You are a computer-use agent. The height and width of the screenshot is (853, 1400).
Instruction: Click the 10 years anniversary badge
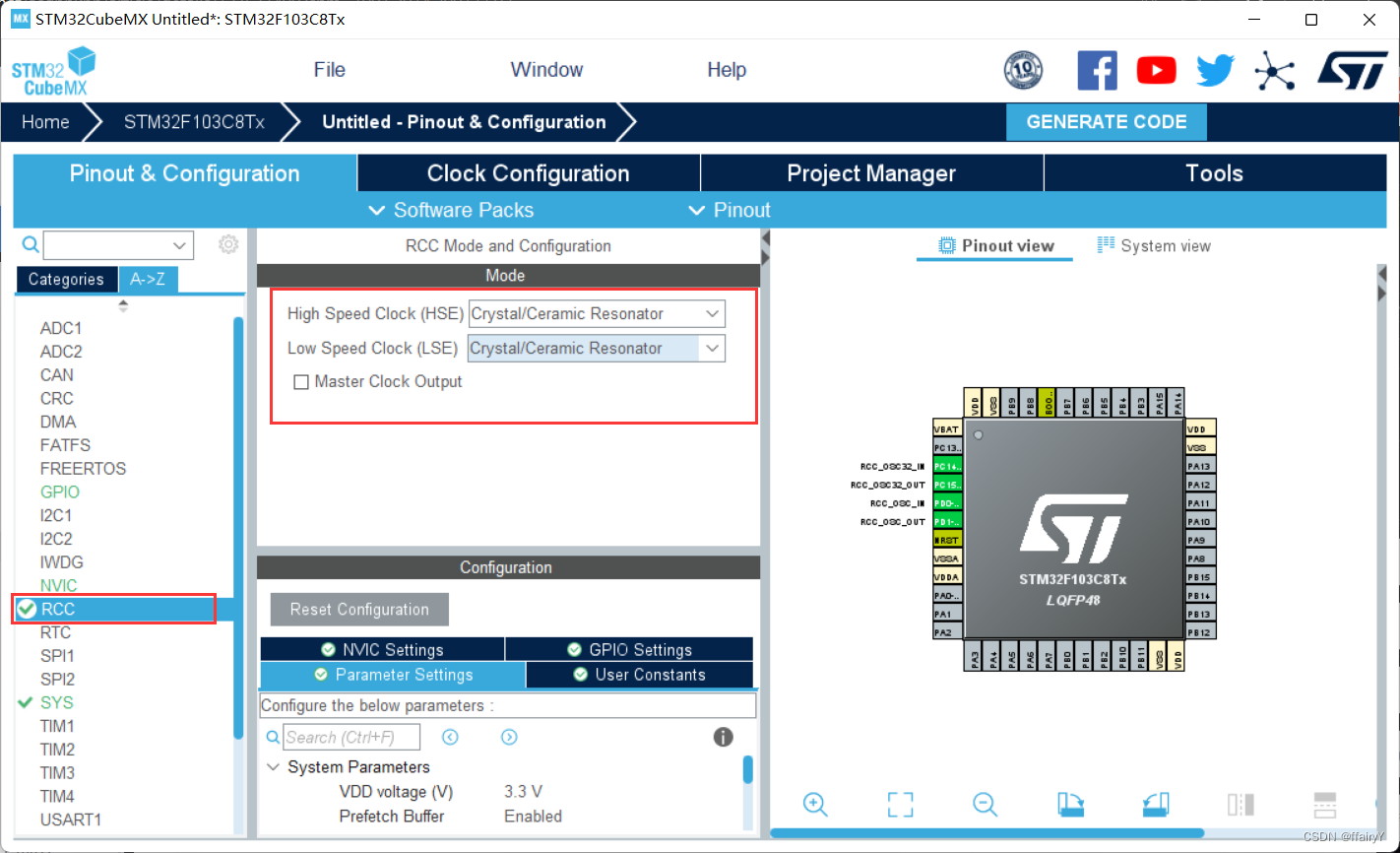tap(1023, 70)
